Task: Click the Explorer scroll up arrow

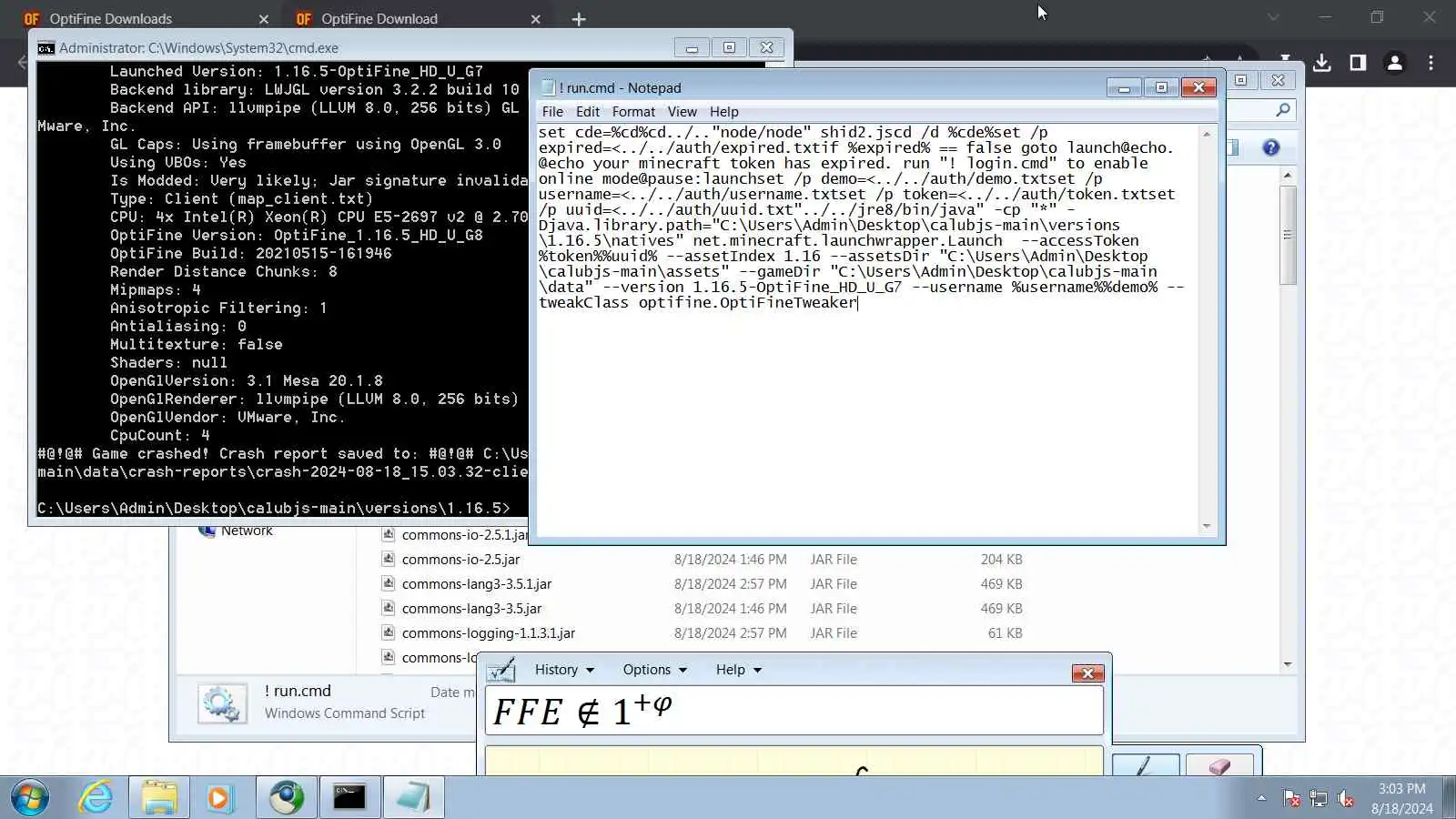Action: pos(1287,175)
